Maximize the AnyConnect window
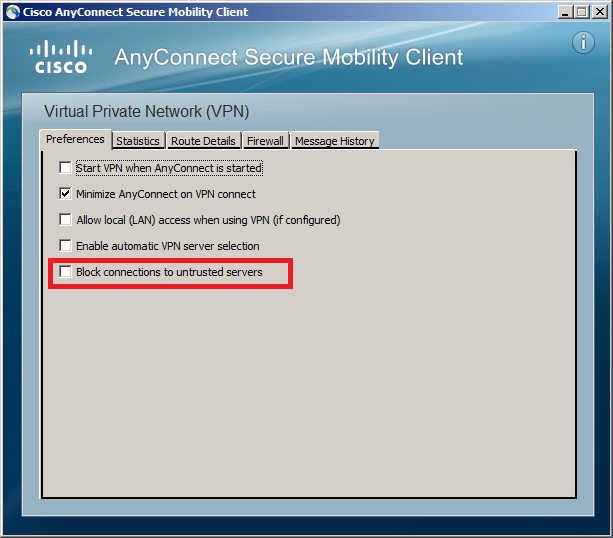The height and width of the screenshot is (538, 613). coord(582,12)
